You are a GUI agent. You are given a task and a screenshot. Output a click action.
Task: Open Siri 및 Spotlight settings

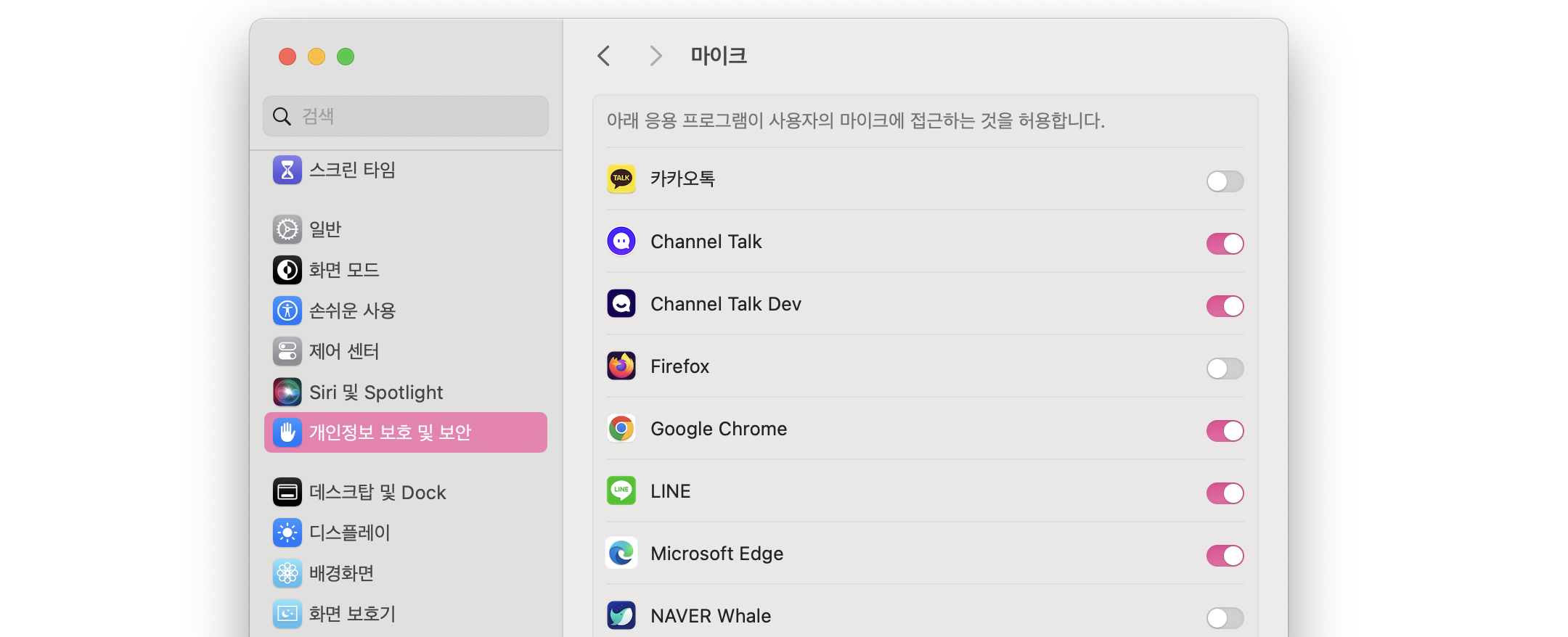[406, 392]
